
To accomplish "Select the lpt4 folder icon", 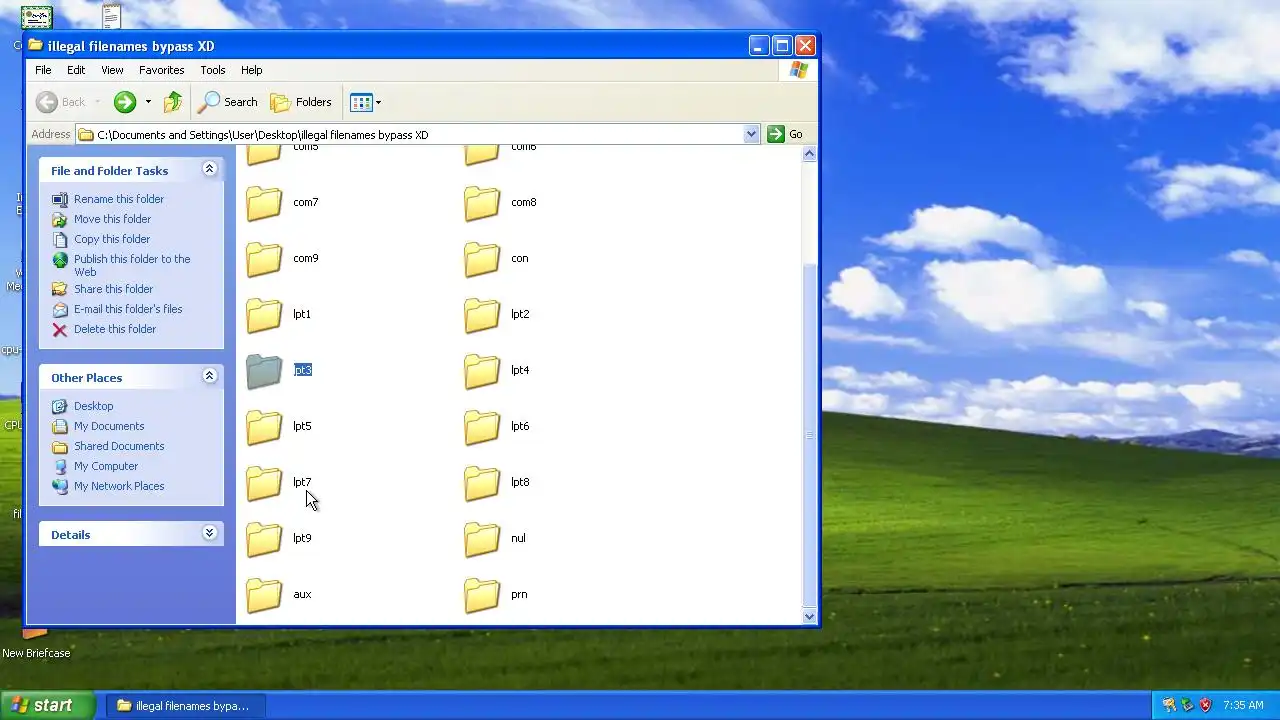I will (x=482, y=370).
